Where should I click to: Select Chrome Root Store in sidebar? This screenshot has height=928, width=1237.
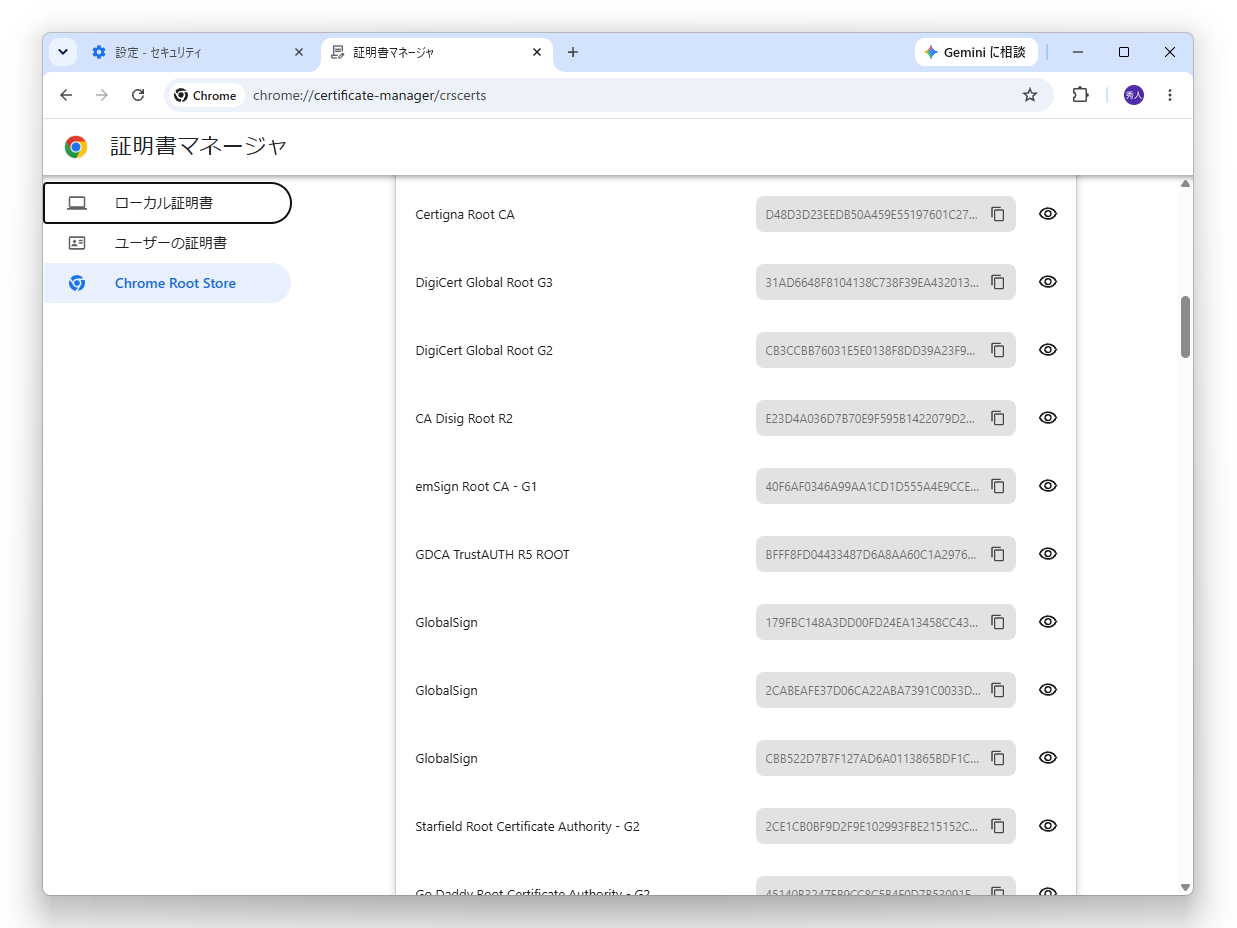(167, 283)
